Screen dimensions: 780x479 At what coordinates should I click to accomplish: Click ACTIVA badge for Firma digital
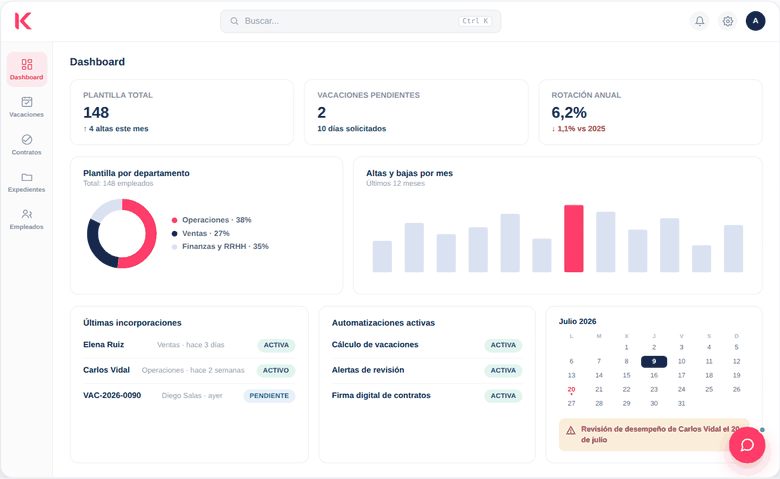pyautogui.click(x=503, y=396)
